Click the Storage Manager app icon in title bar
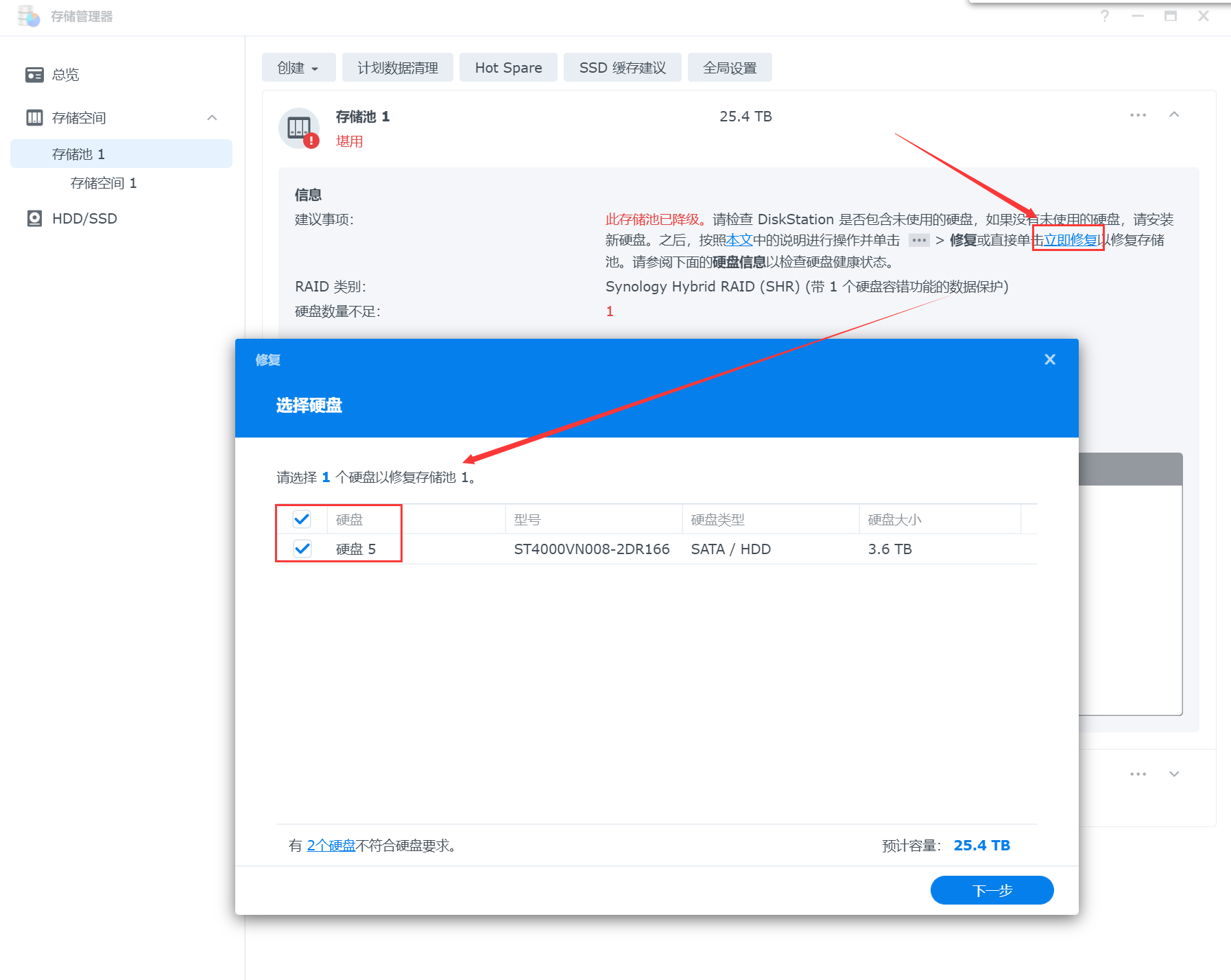Screen dimensions: 1231x980 (28, 16)
